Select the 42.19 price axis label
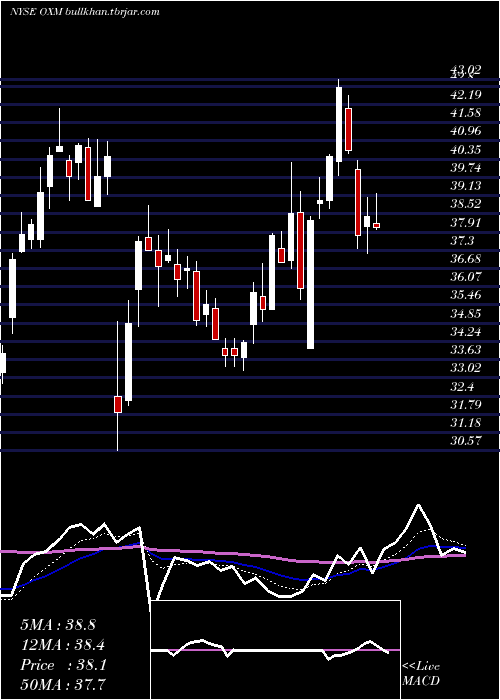Viewport: 500px width, 700px height. [465, 95]
